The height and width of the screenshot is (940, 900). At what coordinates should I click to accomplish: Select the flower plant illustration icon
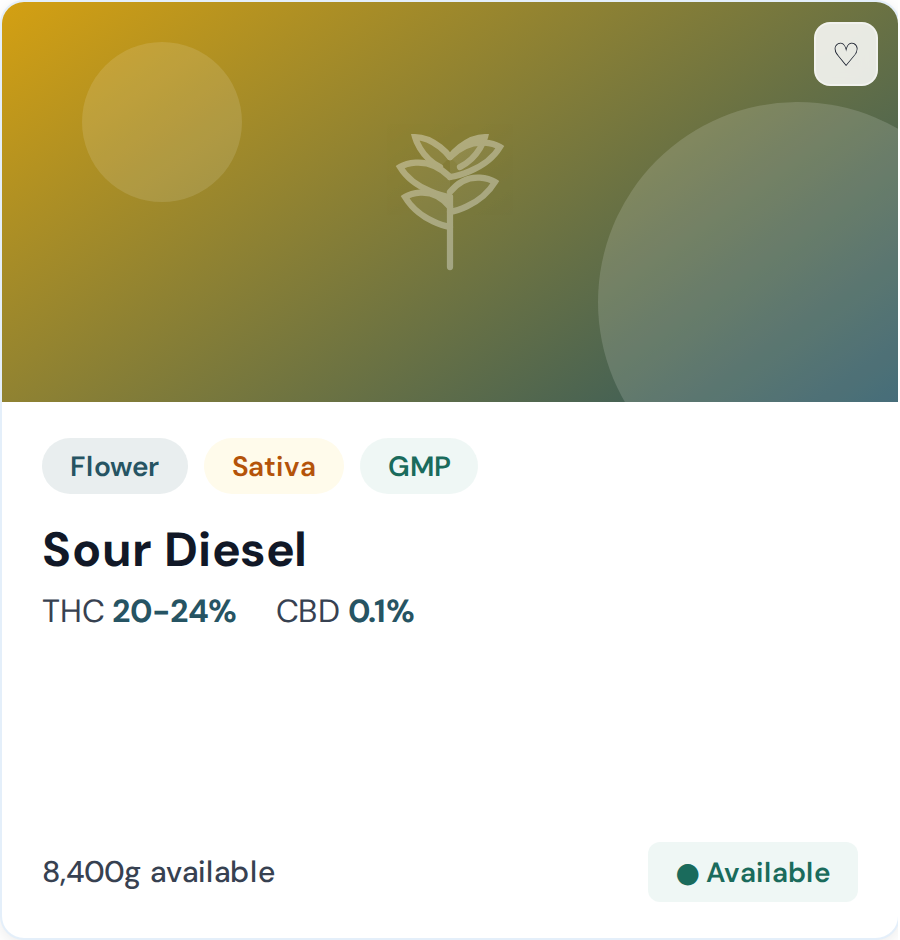(452, 200)
